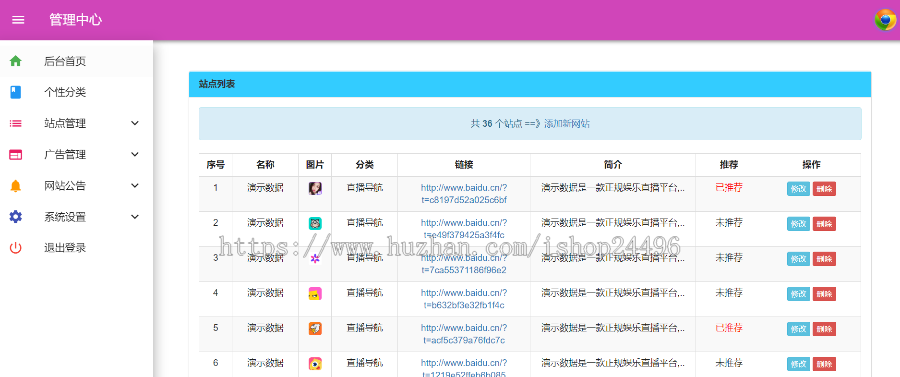Open row 4 site thumbnail image
This screenshot has width=900, height=377.
(x=315, y=294)
